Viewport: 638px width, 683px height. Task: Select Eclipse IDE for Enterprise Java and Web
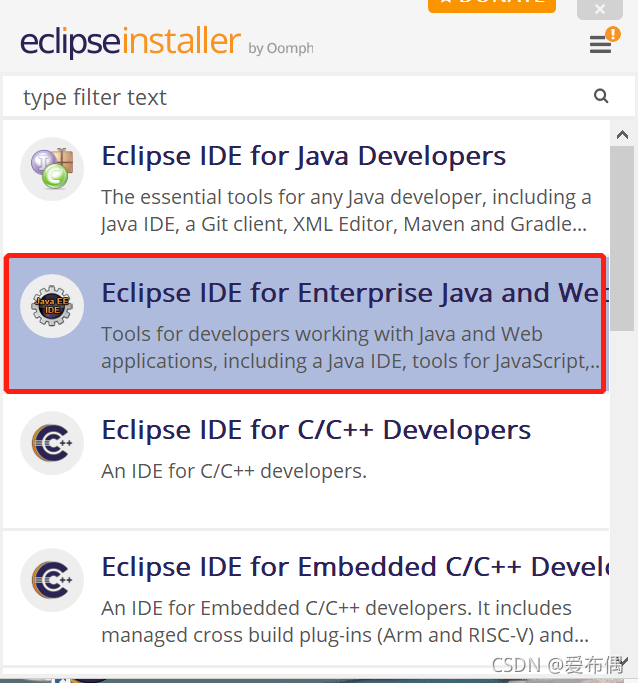coord(306,324)
